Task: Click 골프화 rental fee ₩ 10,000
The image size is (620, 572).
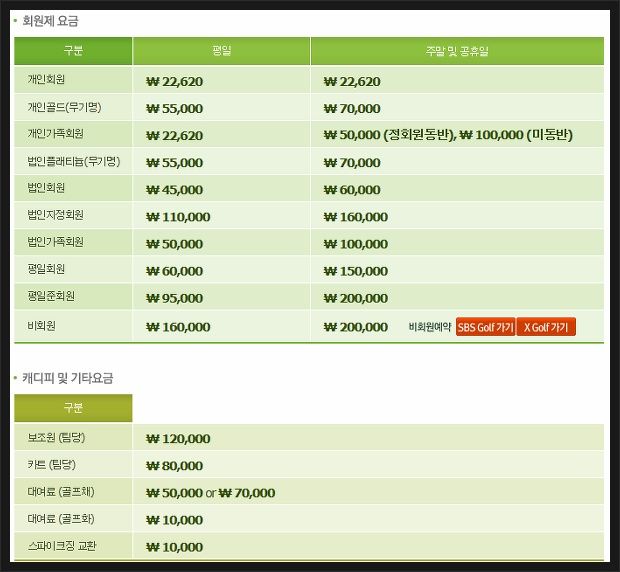Action: [x=174, y=520]
